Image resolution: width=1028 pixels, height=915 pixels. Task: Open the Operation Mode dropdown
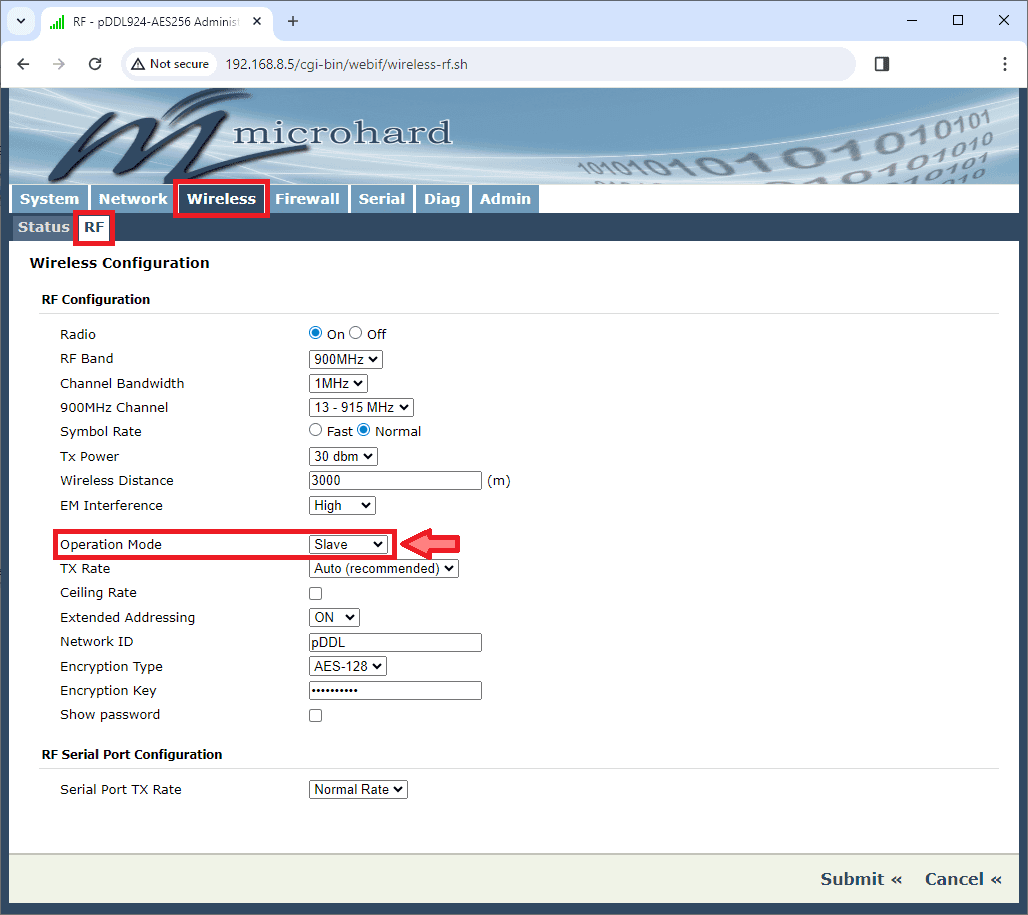348,544
